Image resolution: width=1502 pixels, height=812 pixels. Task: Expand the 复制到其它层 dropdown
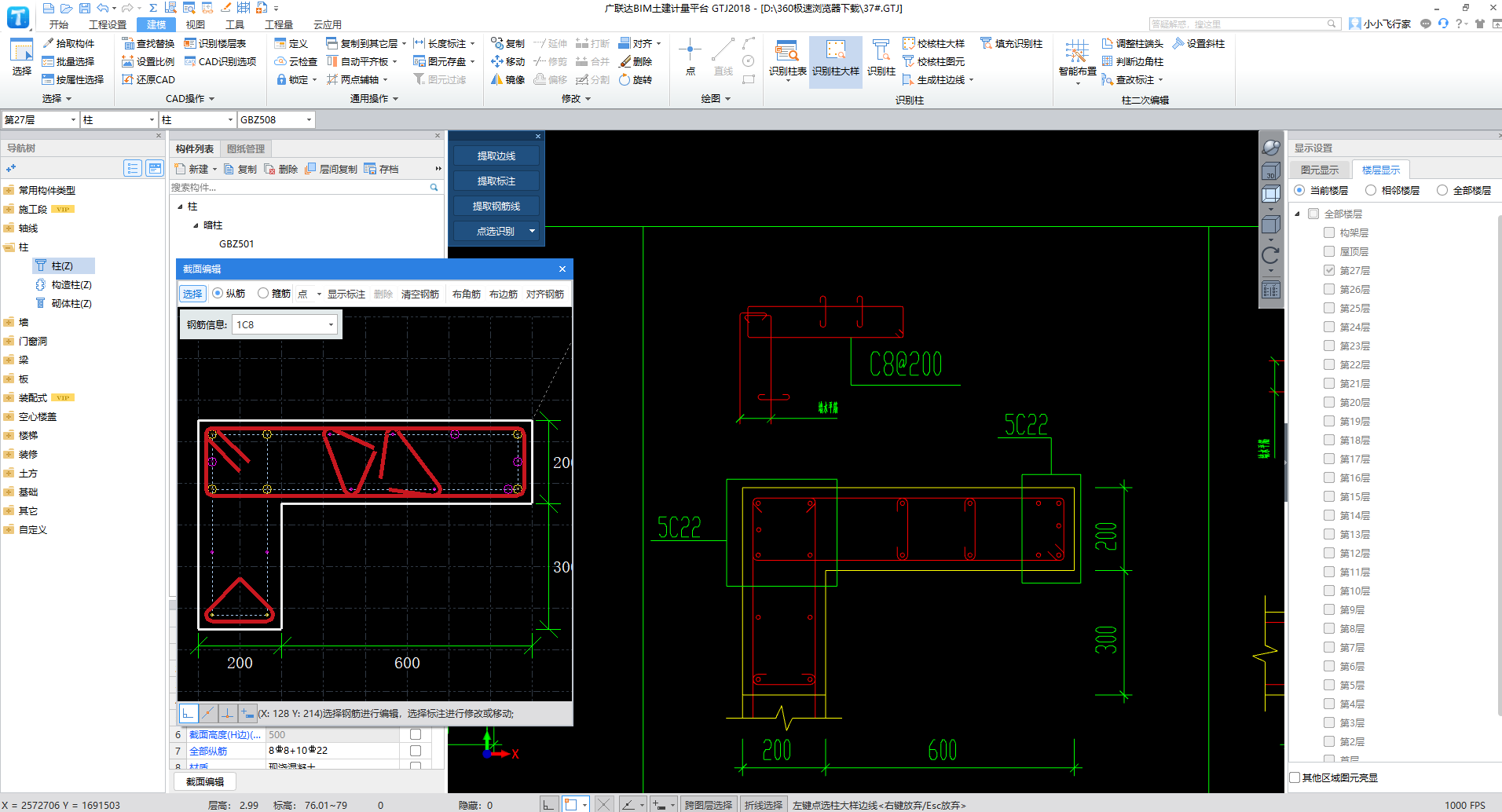[405, 43]
